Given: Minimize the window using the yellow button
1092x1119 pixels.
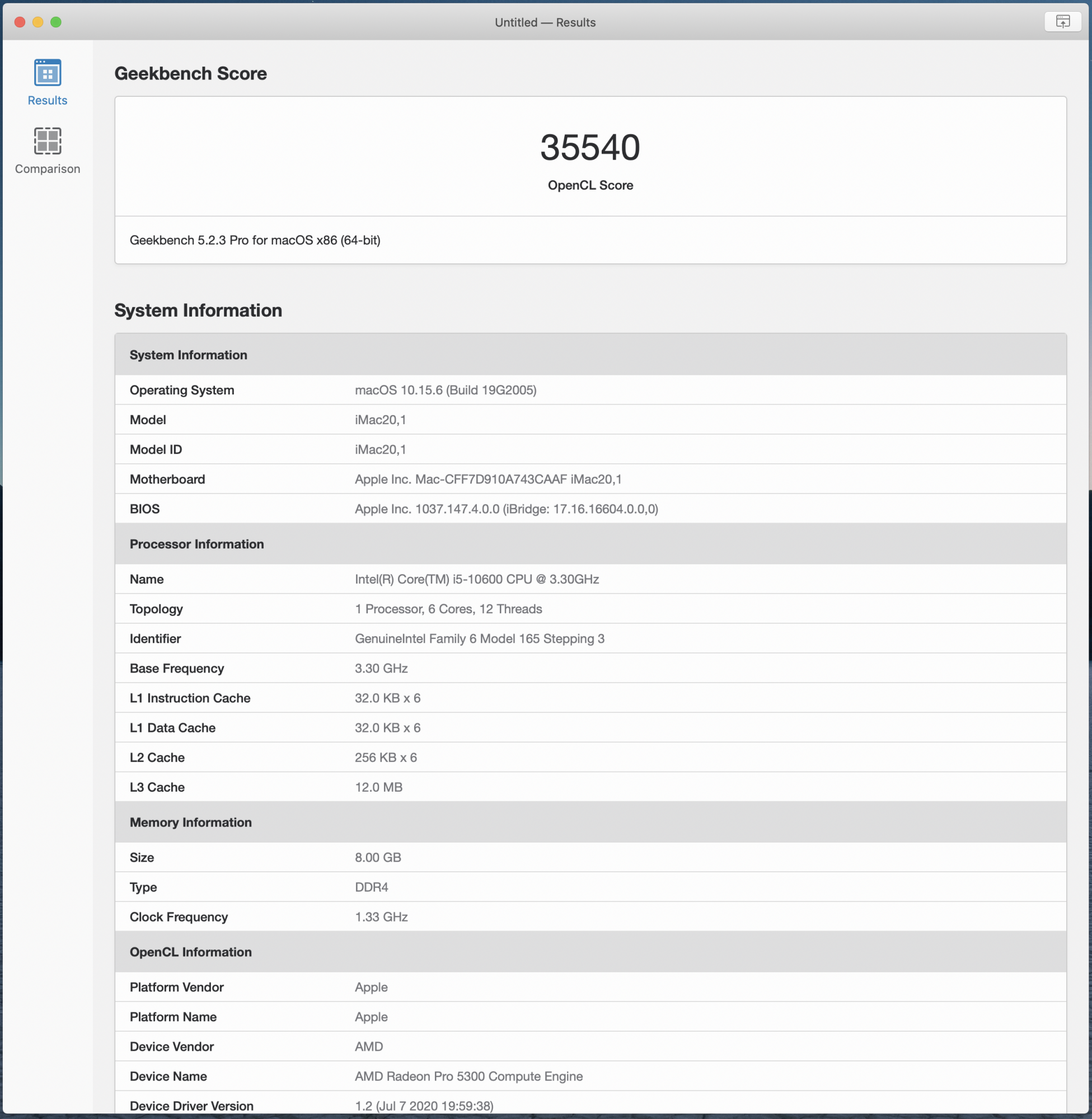Looking at the screenshot, I should point(38,22).
